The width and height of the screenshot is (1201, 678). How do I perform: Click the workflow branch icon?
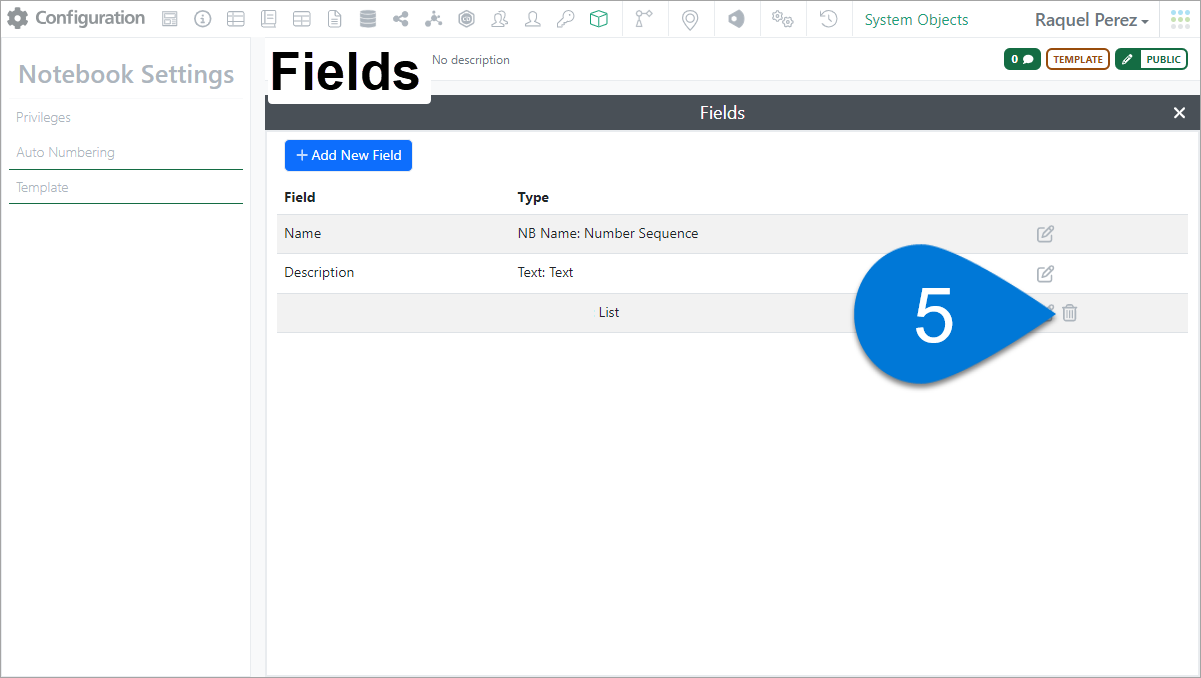643,19
